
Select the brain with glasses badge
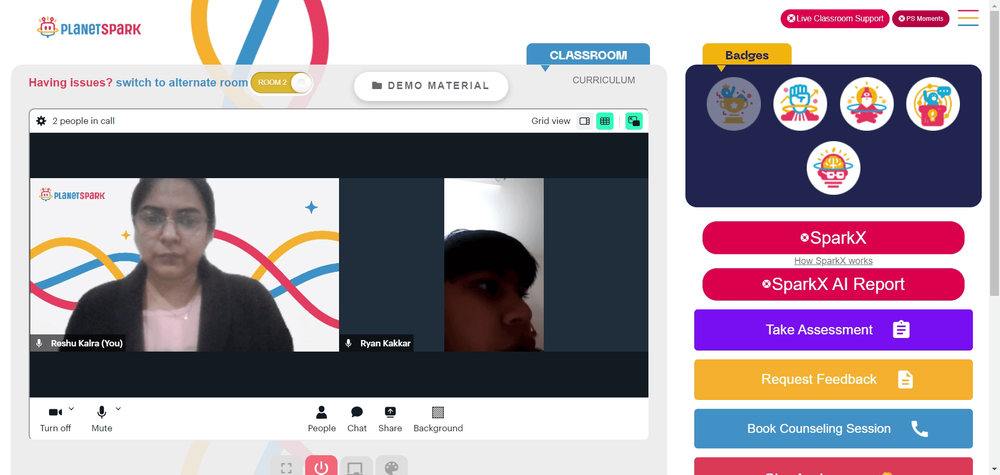pyautogui.click(x=834, y=168)
